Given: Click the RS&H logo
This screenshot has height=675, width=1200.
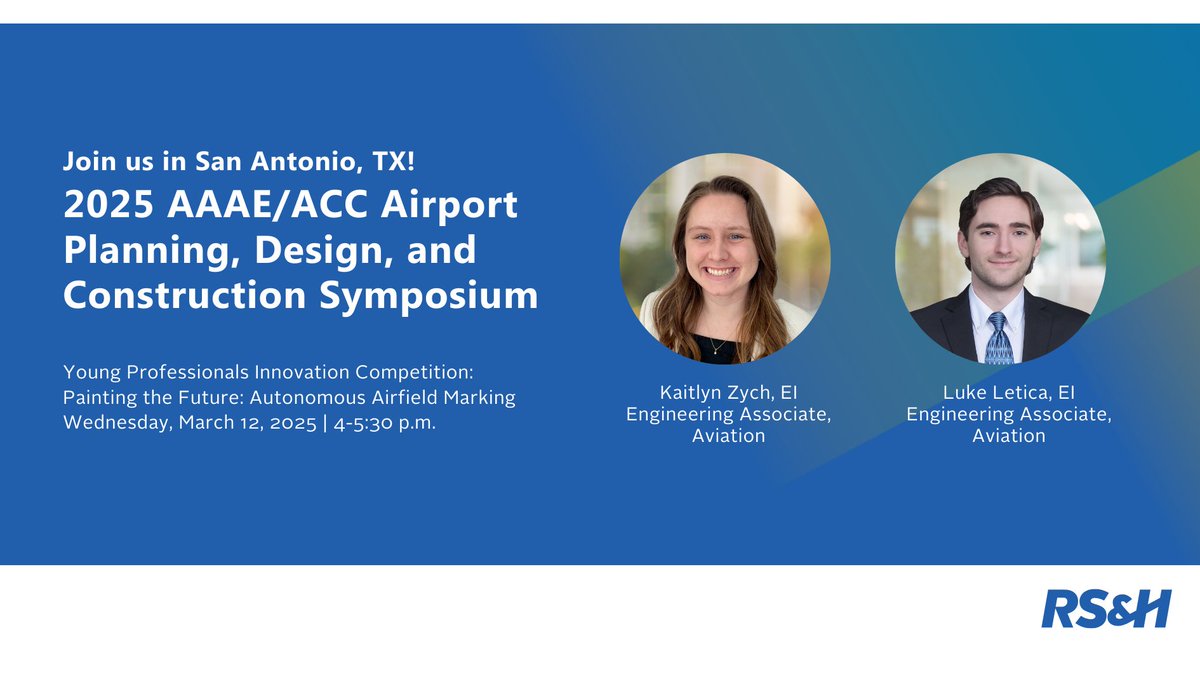Looking at the screenshot, I should click(1105, 609).
